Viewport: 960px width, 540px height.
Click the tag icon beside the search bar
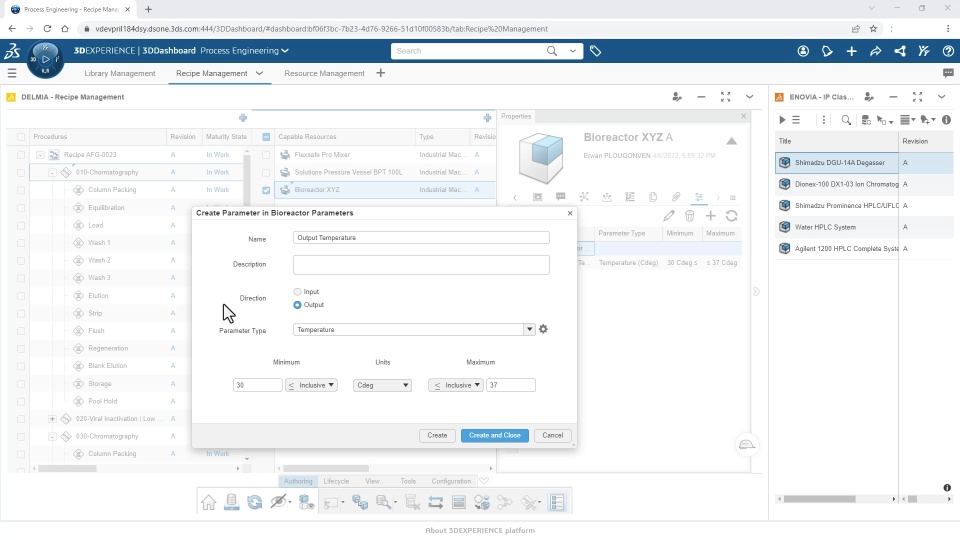pyautogui.click(x=595, y=51)
